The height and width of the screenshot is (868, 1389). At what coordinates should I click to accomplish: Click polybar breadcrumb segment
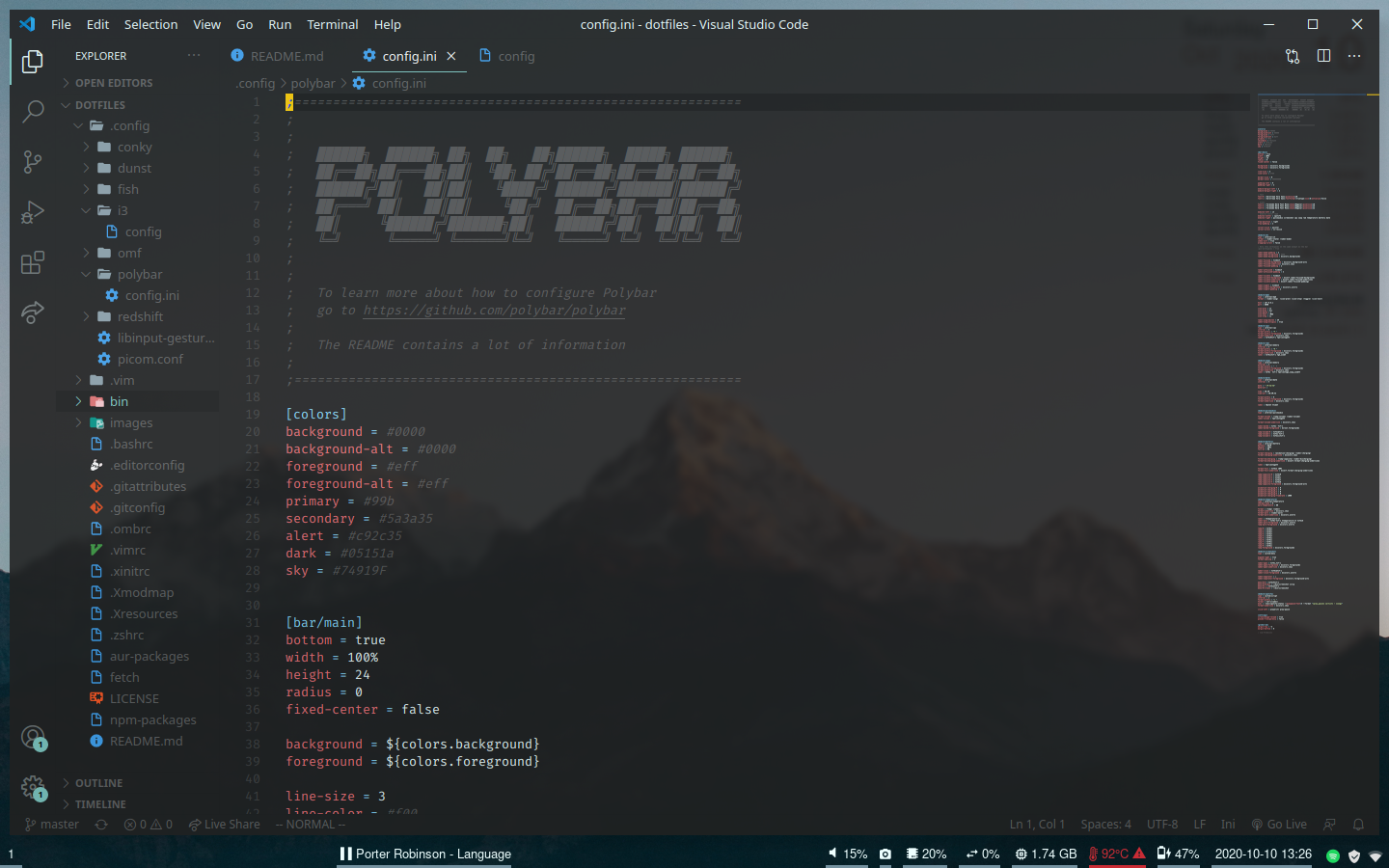(x=313, y=83)
